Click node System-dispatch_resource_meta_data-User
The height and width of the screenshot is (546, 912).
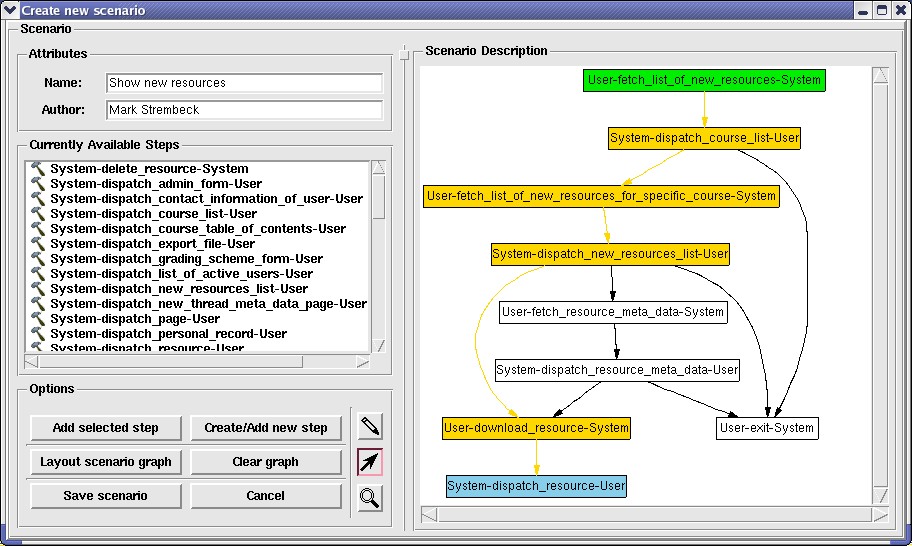(x=617, y=370)
